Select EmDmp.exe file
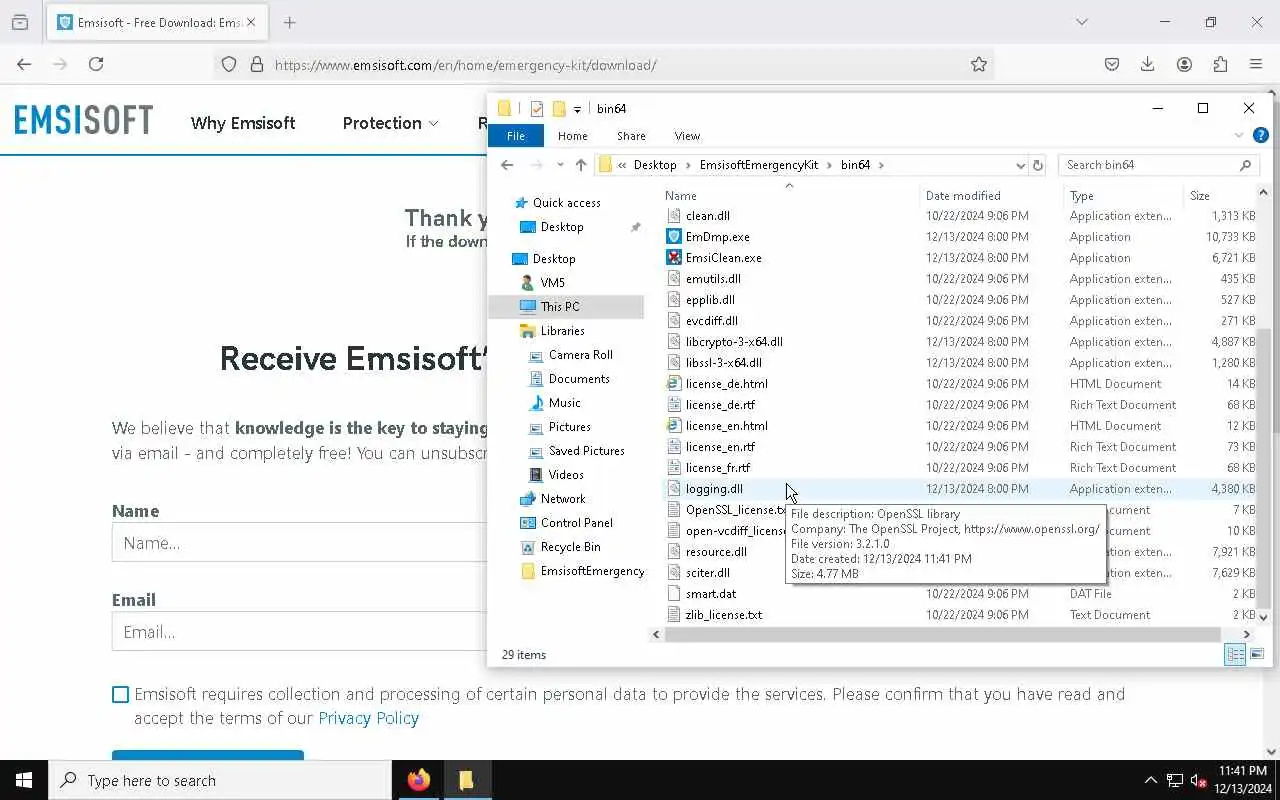The image size is (1280, 800). point(717,237)
